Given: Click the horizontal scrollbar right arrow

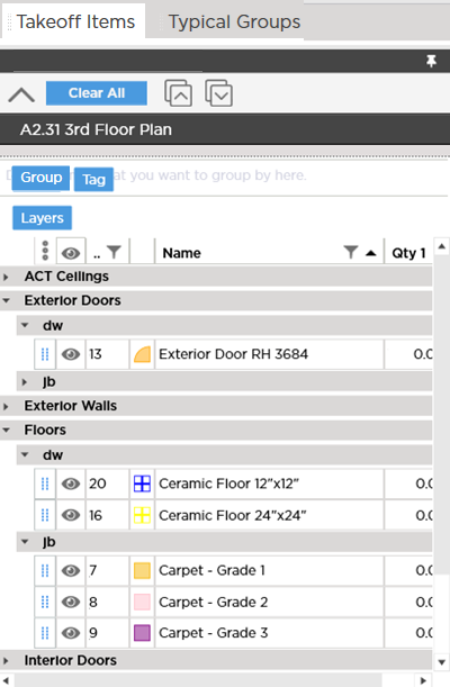Looking at the screenshot, I should [x=423, y=680].
